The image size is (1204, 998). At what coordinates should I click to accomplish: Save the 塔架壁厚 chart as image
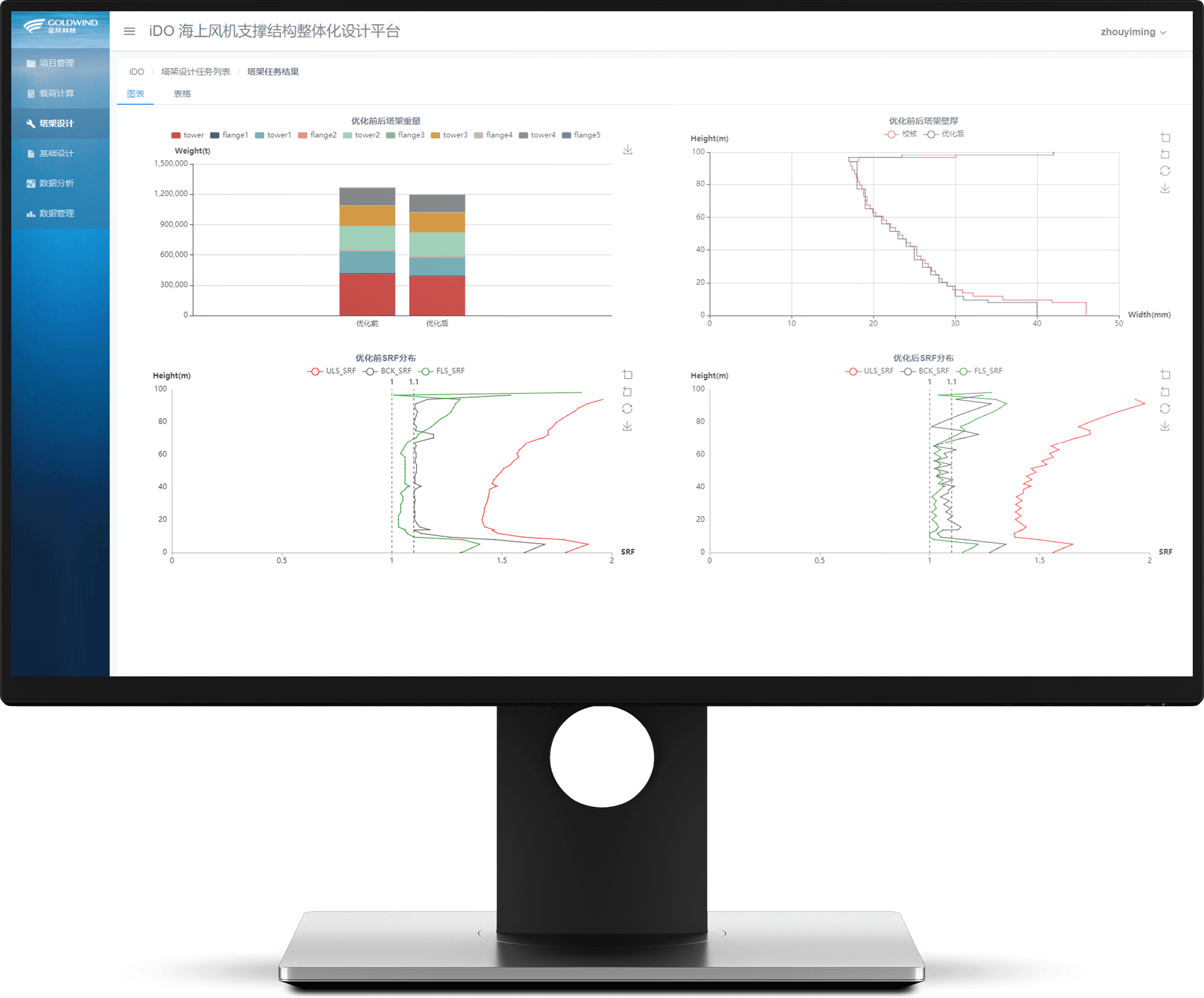point(1165,189)
